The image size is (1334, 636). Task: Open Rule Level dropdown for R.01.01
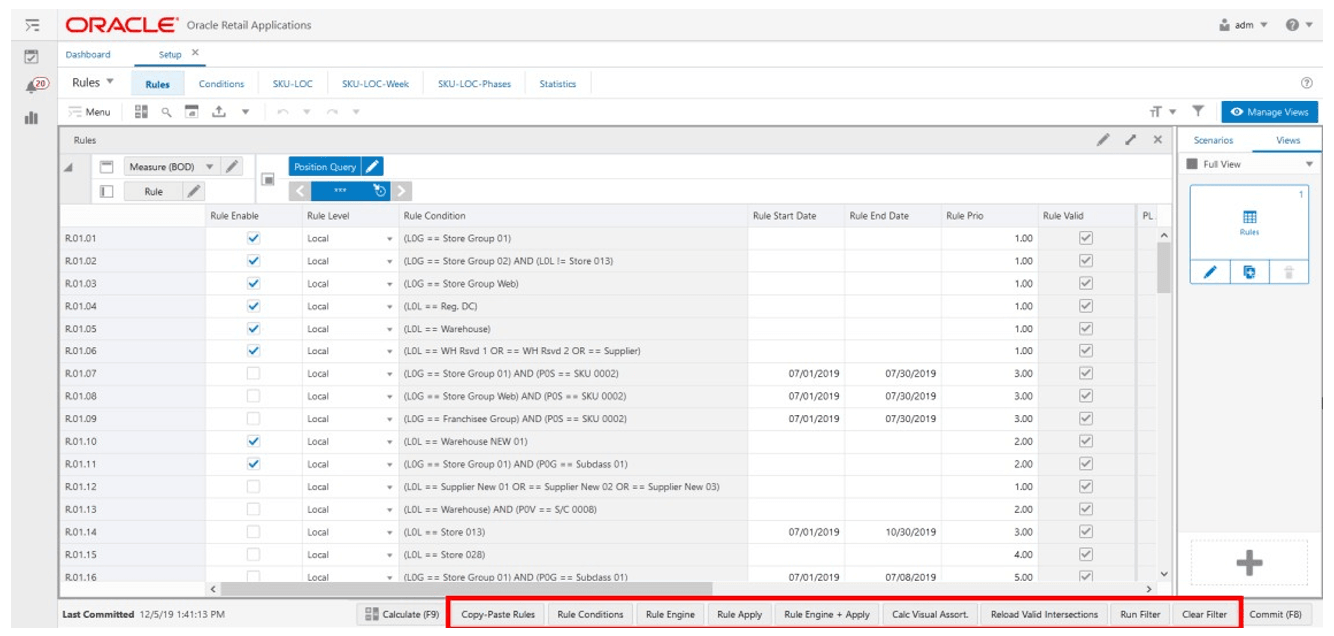point(389,239)
